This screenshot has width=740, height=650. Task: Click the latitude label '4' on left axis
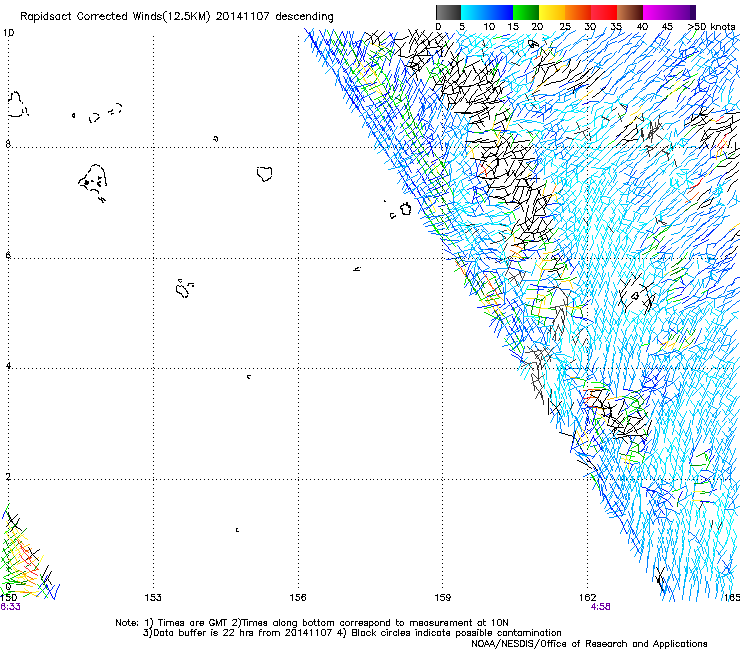click(8, 366)
